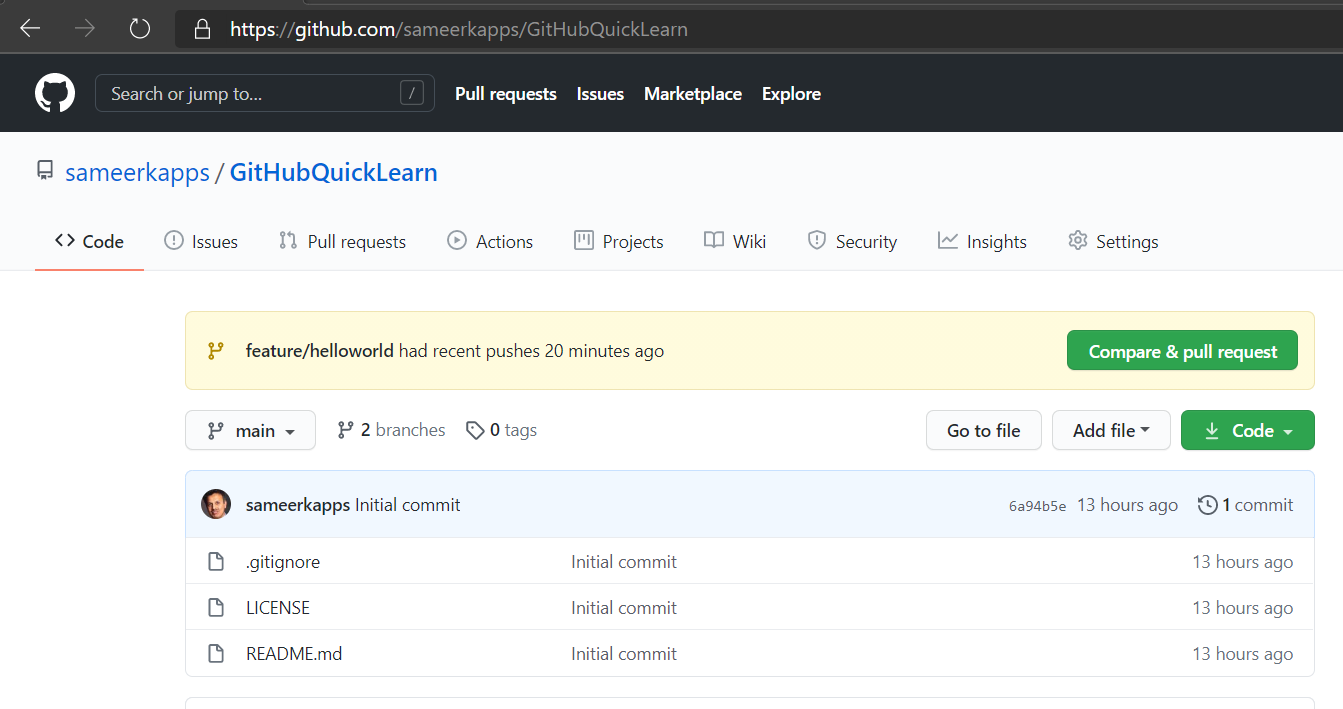This screenshot has height=709, width=1343.
Task: Click the browser back arrow
Action: click(x=30, y=27)
